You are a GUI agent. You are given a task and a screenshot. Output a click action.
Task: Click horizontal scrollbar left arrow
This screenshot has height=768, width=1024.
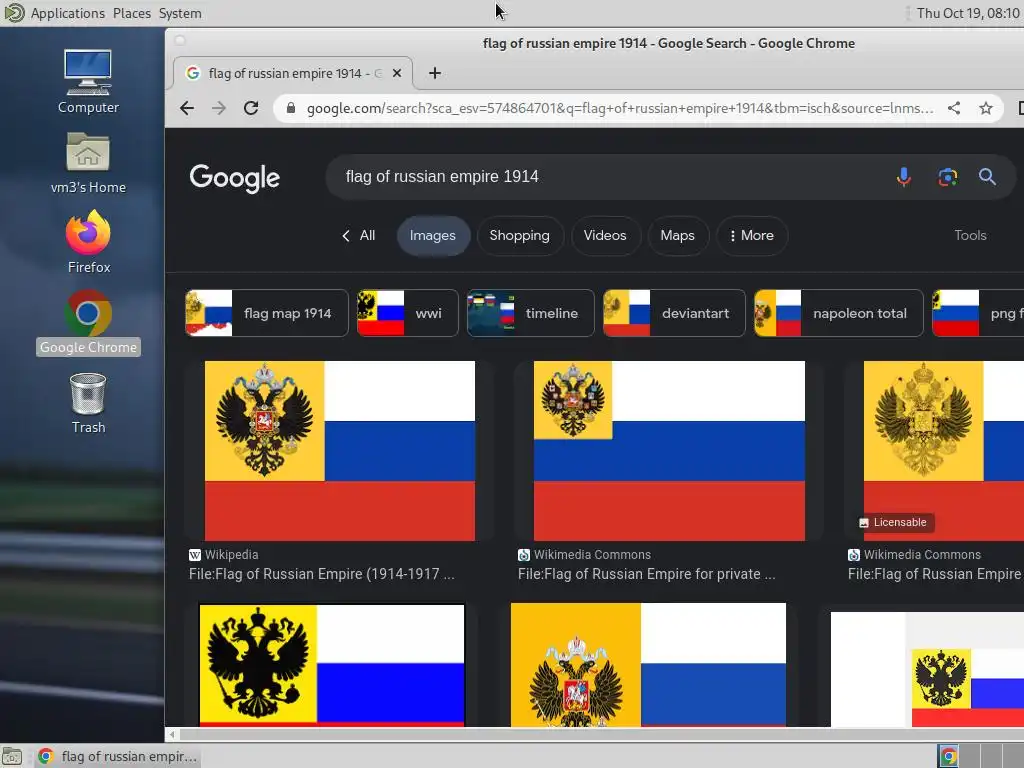point(172,735)
